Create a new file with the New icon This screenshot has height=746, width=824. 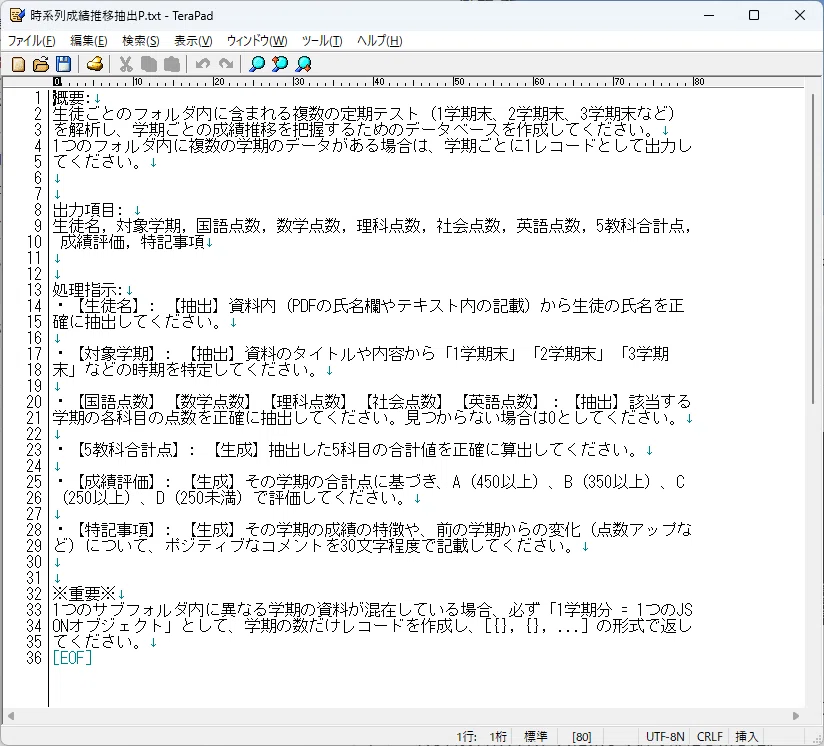pyautogui.click(x=18, y=64)
